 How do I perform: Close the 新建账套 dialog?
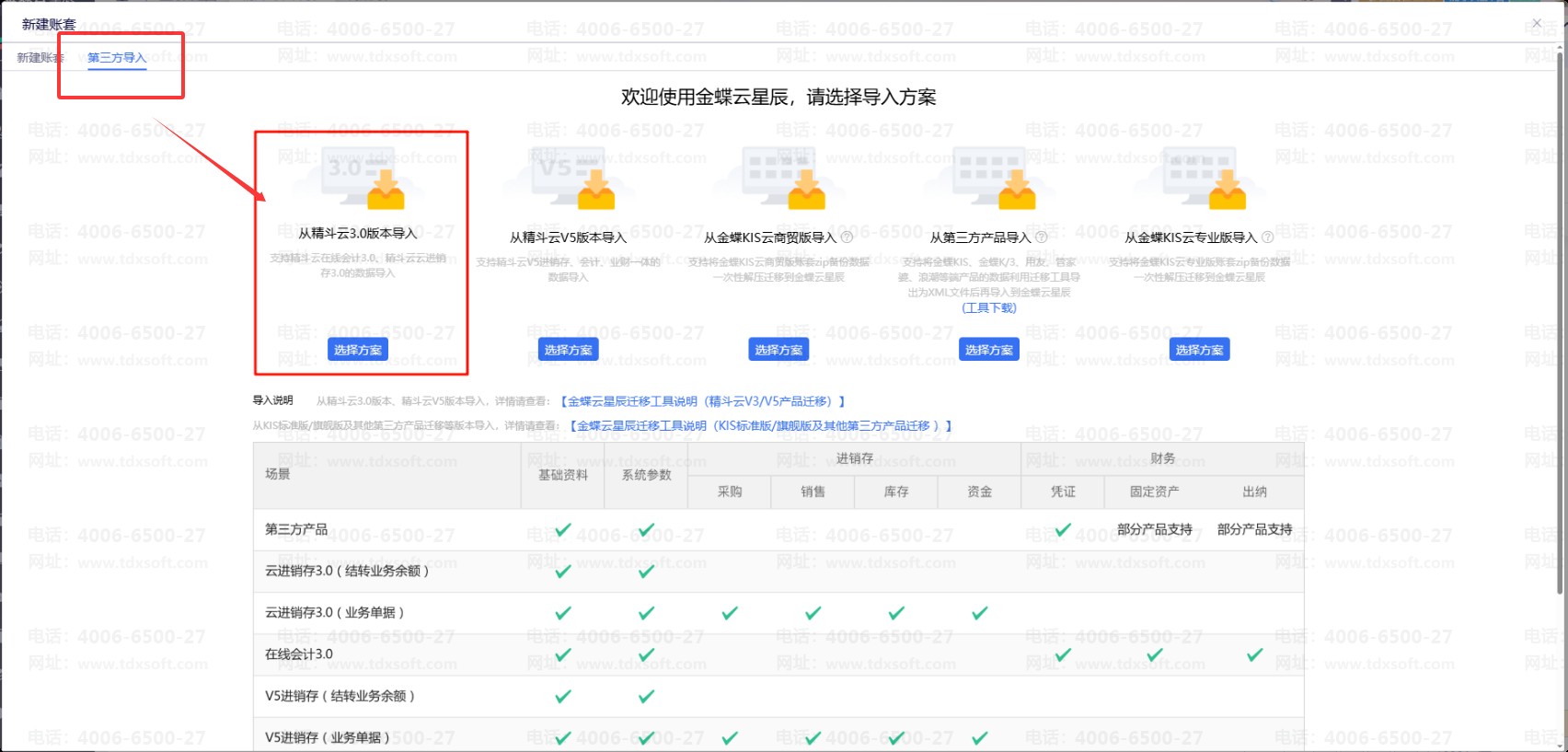[x=1536, y=23]
